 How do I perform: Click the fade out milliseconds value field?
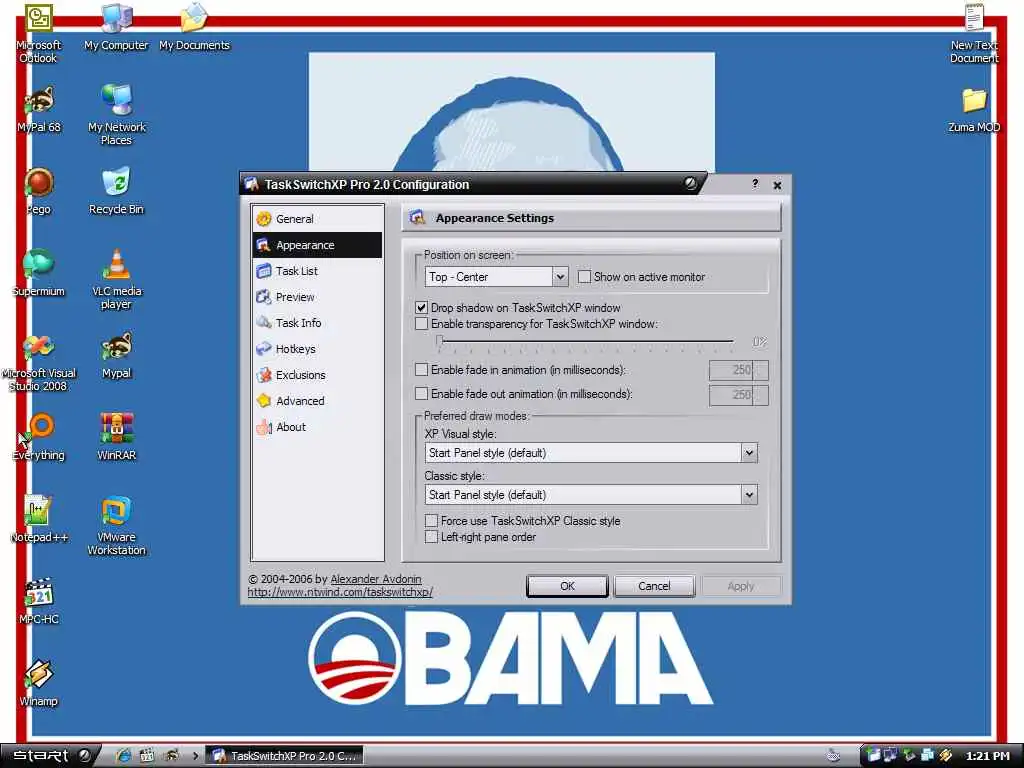coord(731,394)
